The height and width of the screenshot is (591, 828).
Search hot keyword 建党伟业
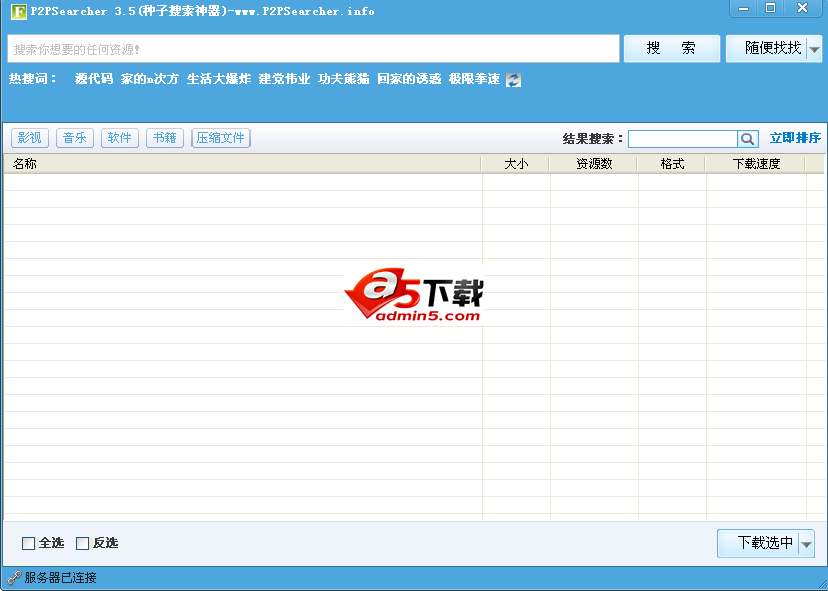pos(284,79)
